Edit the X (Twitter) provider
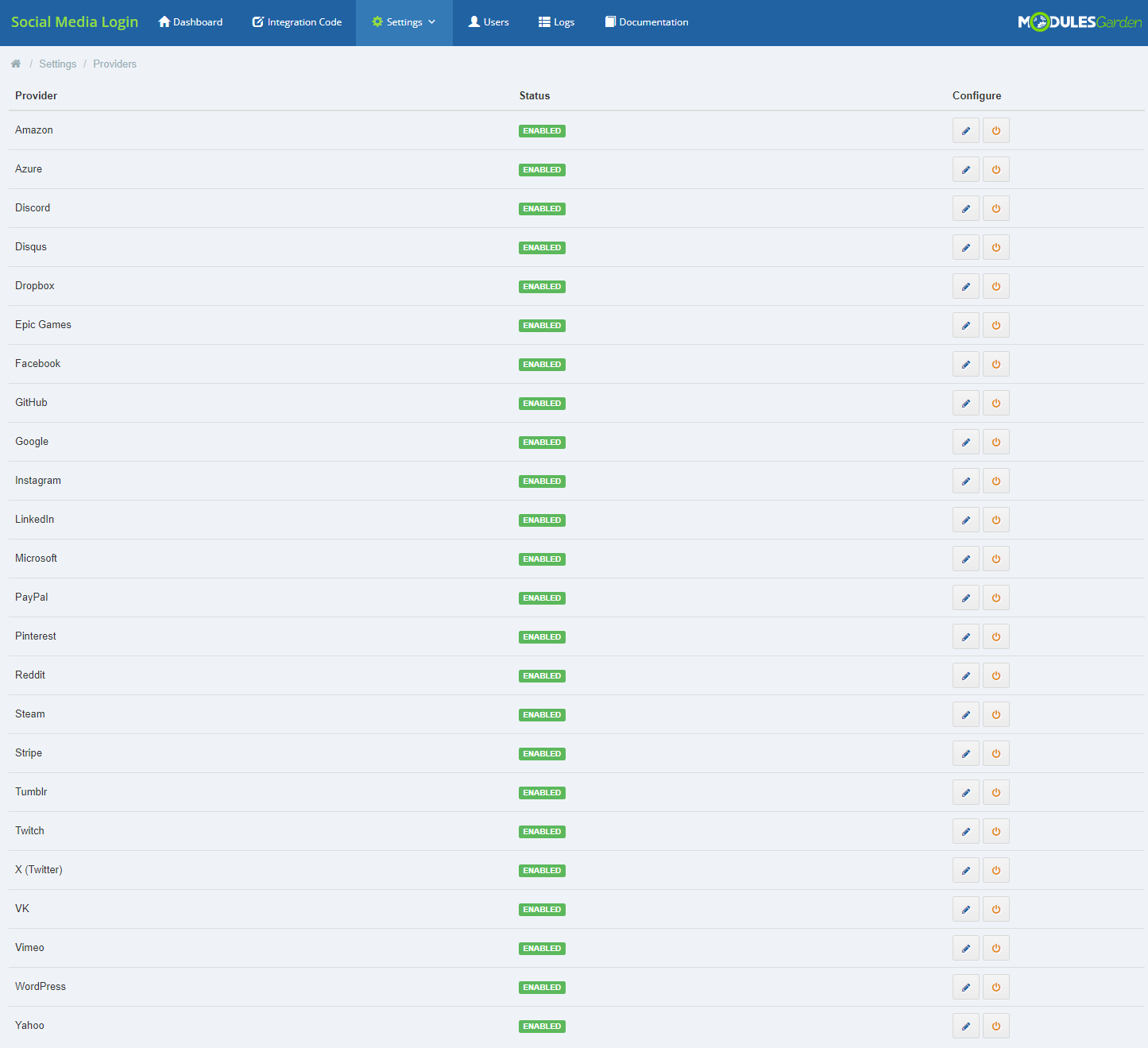 tap(965, 869)
